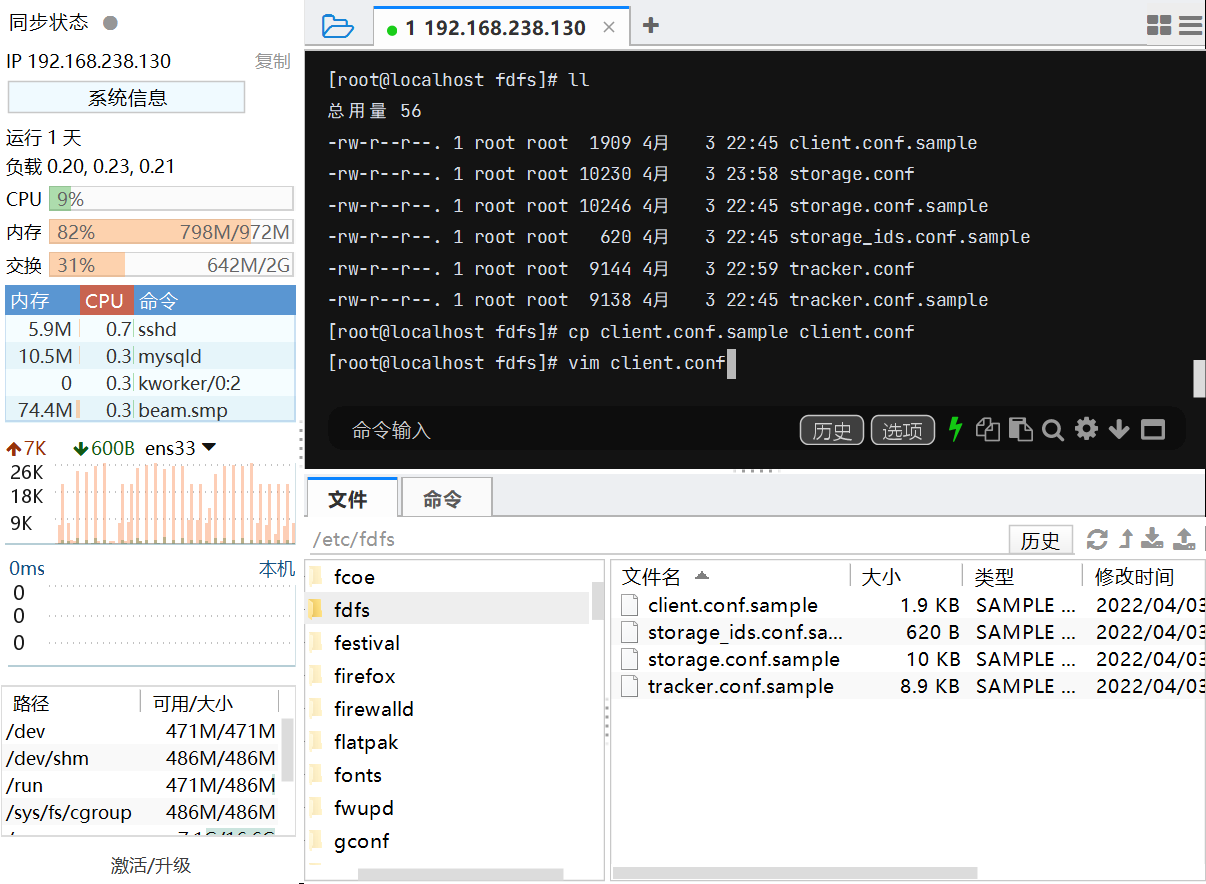1206x884 pixels.
Task: Select the fwupd folder in tree
Action: coord(364,808)
